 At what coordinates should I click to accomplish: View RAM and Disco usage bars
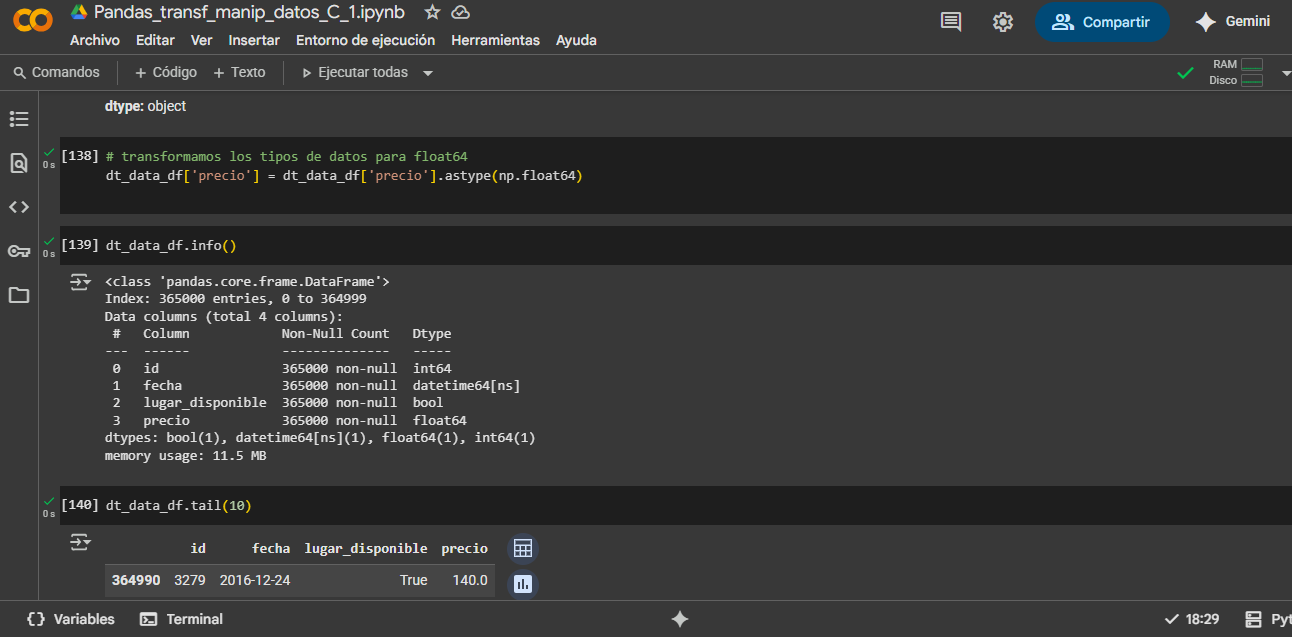point(1237,72)
